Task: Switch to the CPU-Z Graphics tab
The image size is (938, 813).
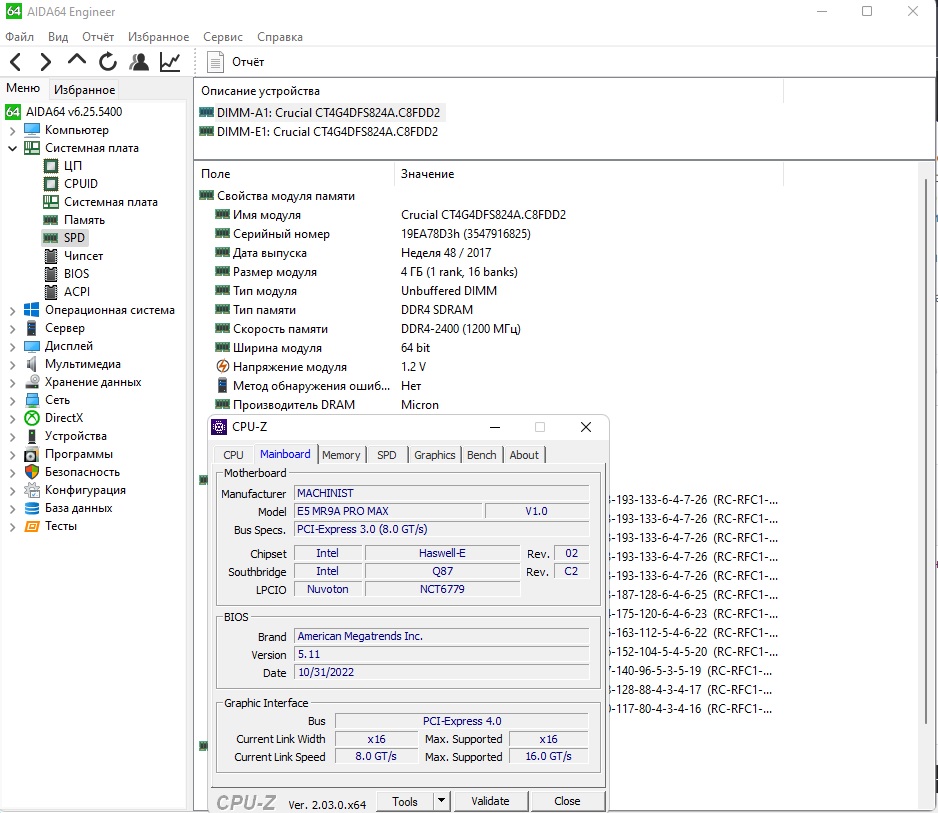Action: coord(434,455)
